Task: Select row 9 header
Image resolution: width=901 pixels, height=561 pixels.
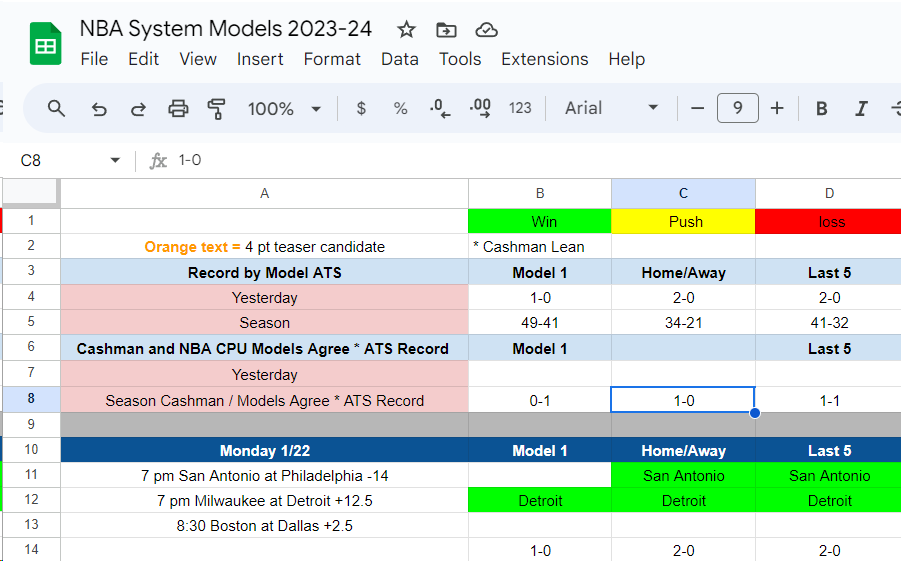Action: click(x=31, y=425)
